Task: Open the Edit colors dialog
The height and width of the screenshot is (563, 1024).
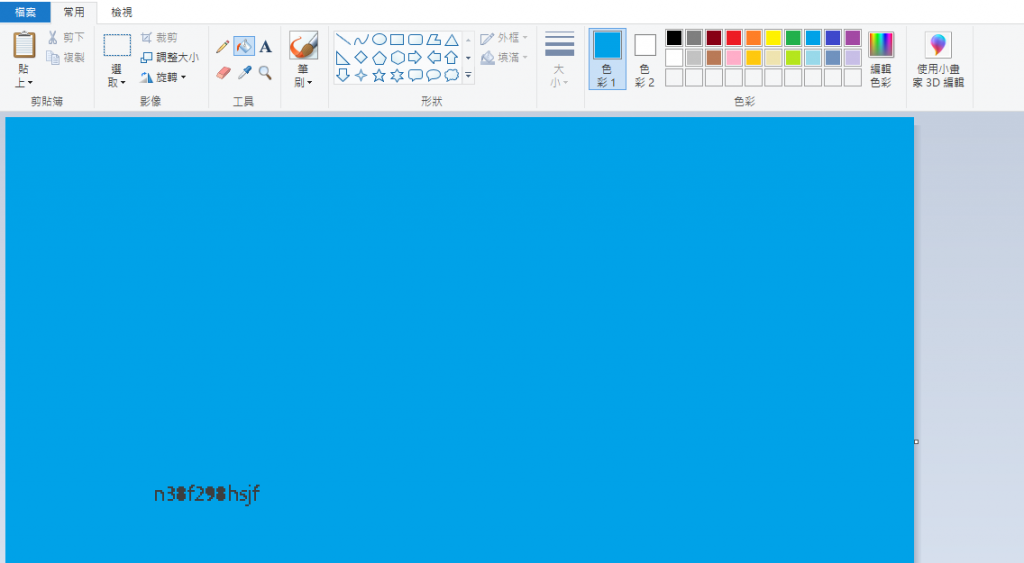Action: coord(880,59)
